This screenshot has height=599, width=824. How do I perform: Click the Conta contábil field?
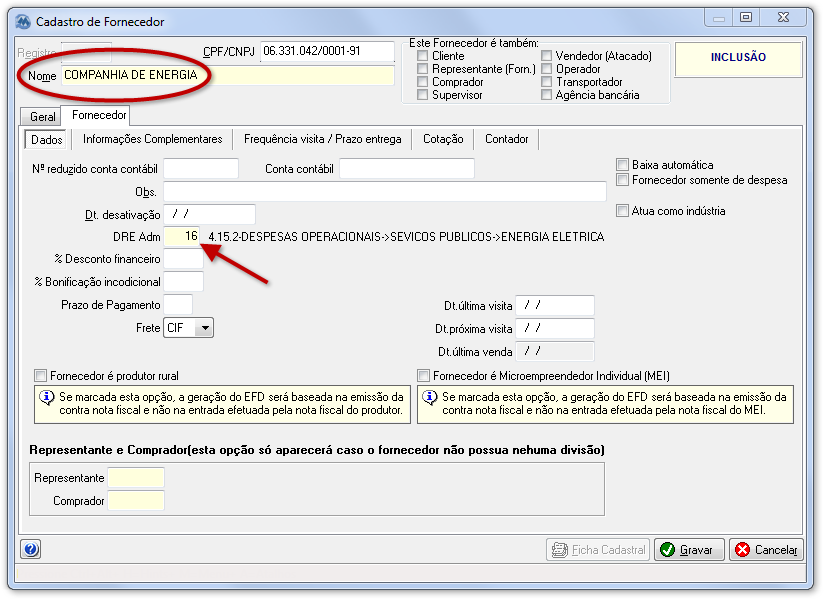coord(407,169)
